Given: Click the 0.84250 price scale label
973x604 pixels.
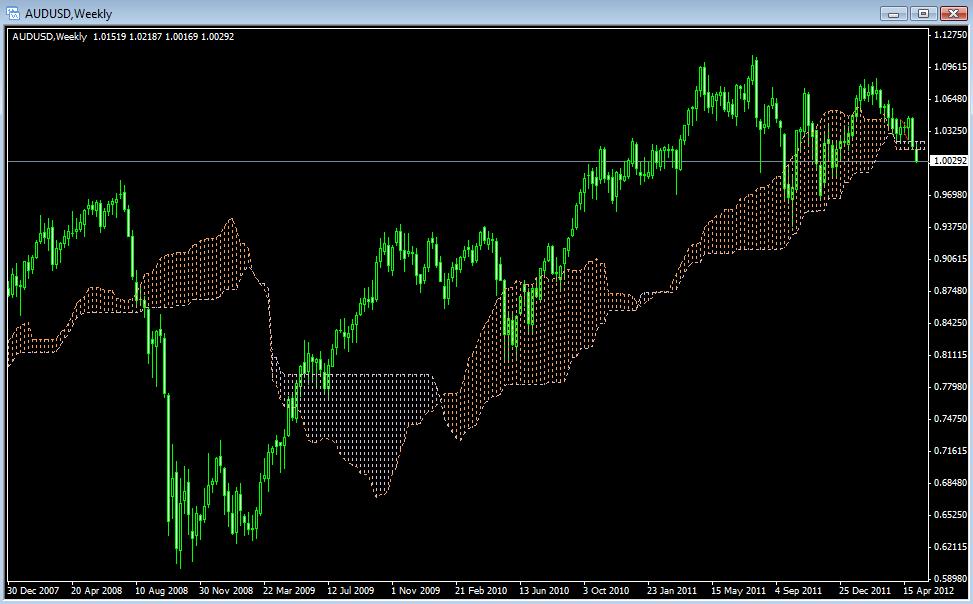Looking at the screenshot, I should [950, 323].
